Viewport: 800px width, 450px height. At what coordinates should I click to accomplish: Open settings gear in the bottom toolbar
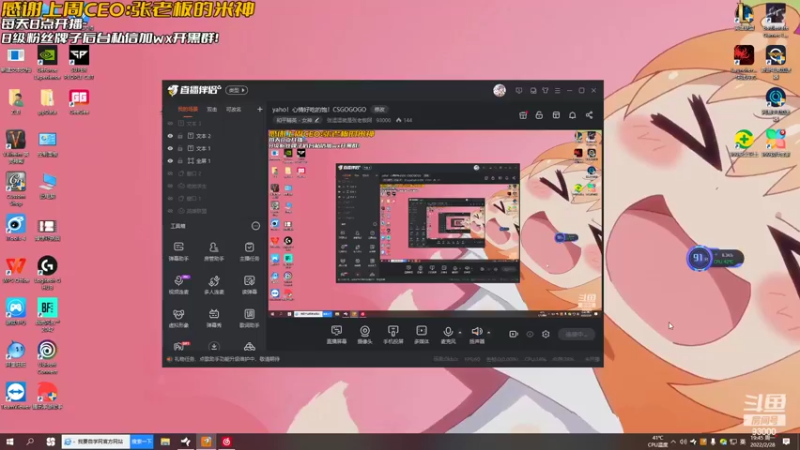pos(545,334)
